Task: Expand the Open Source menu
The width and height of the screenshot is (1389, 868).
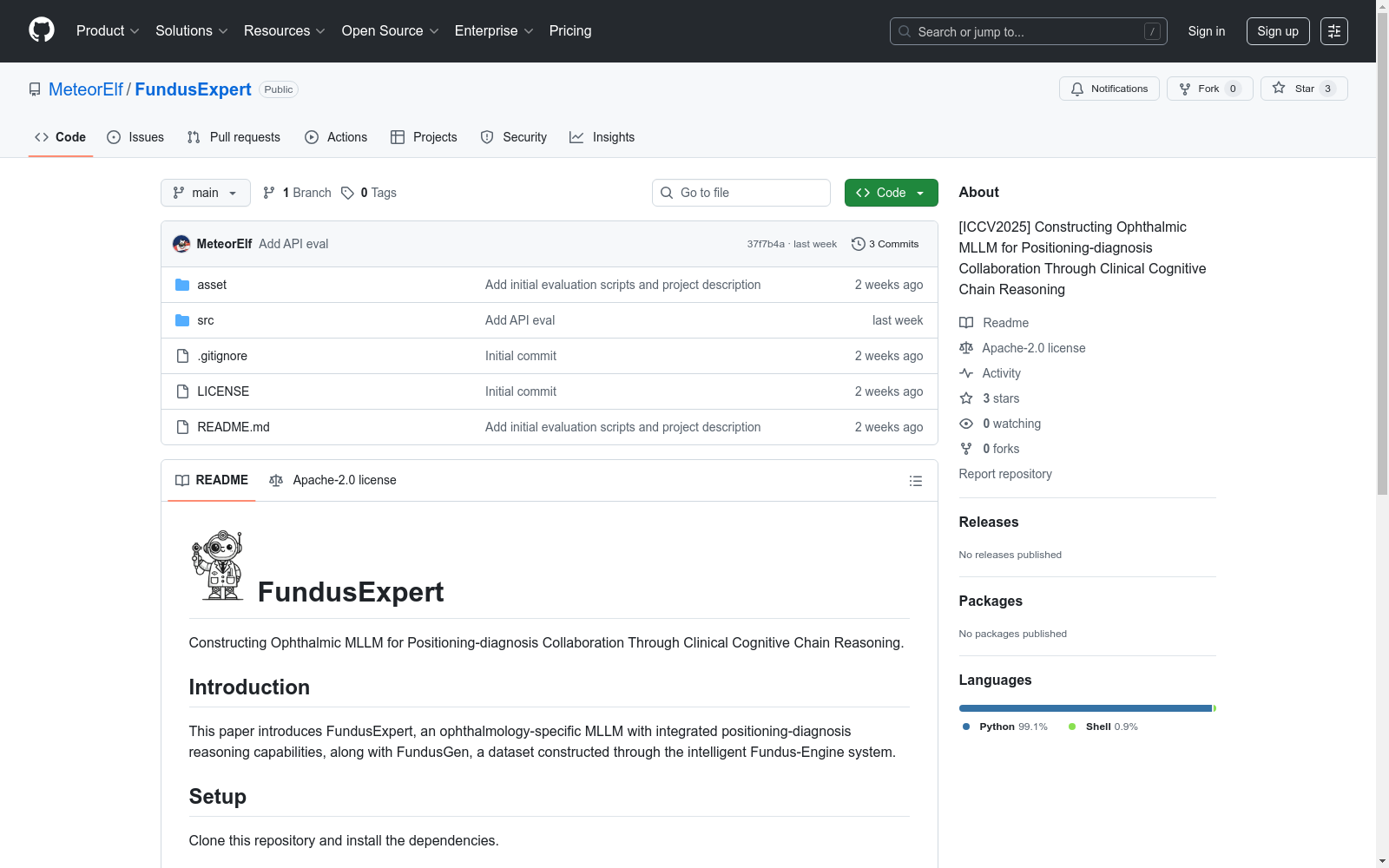Action: [x=391, y=31]
